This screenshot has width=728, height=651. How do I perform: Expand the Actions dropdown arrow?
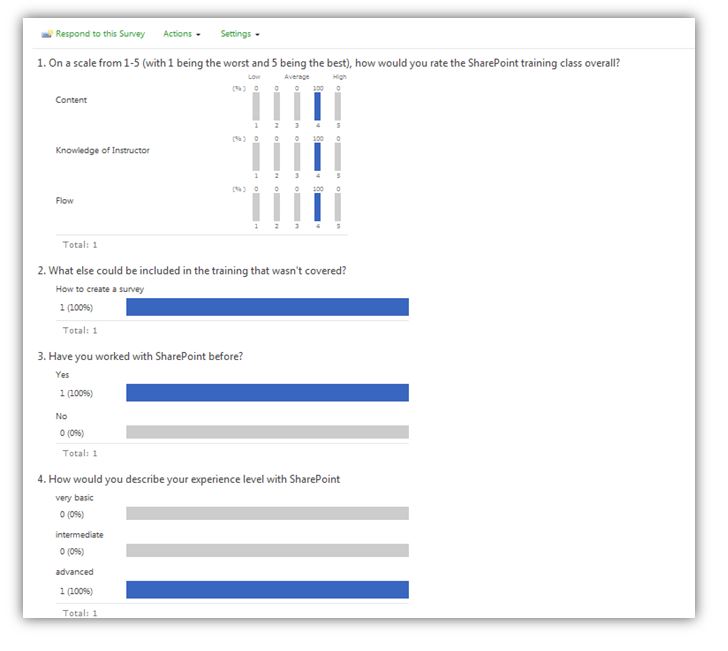click(x=198, y=35)
